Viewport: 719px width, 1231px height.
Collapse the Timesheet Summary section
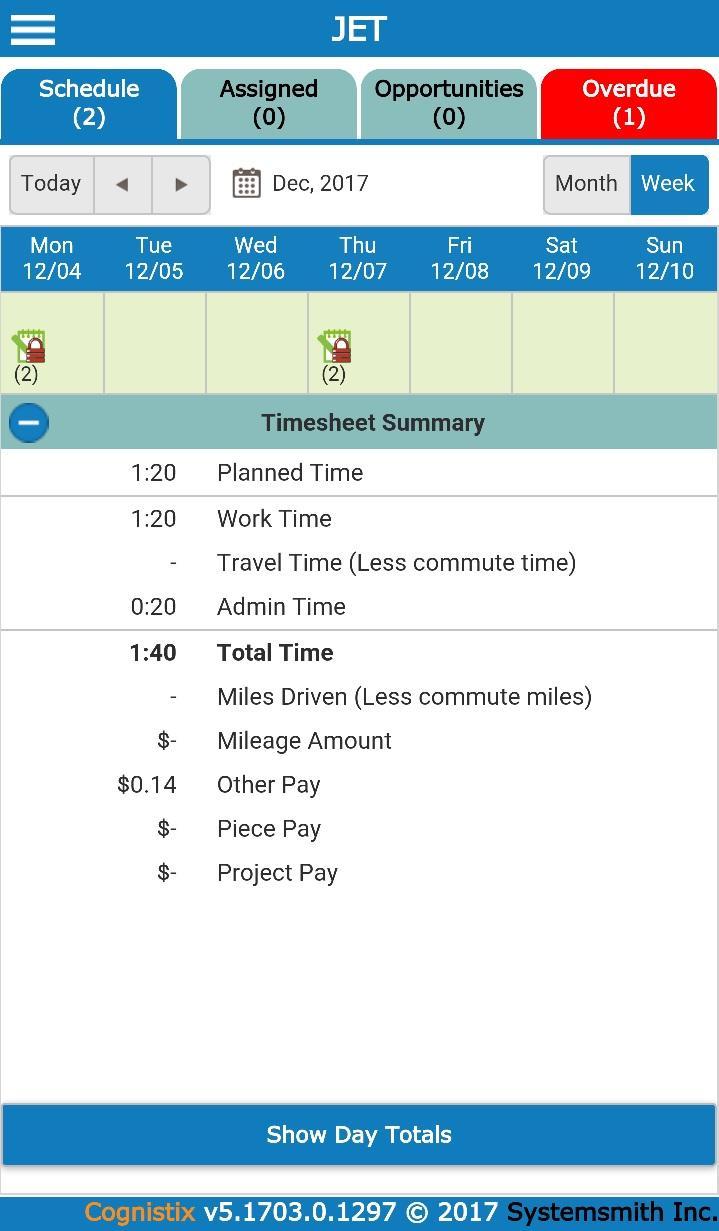29,423
